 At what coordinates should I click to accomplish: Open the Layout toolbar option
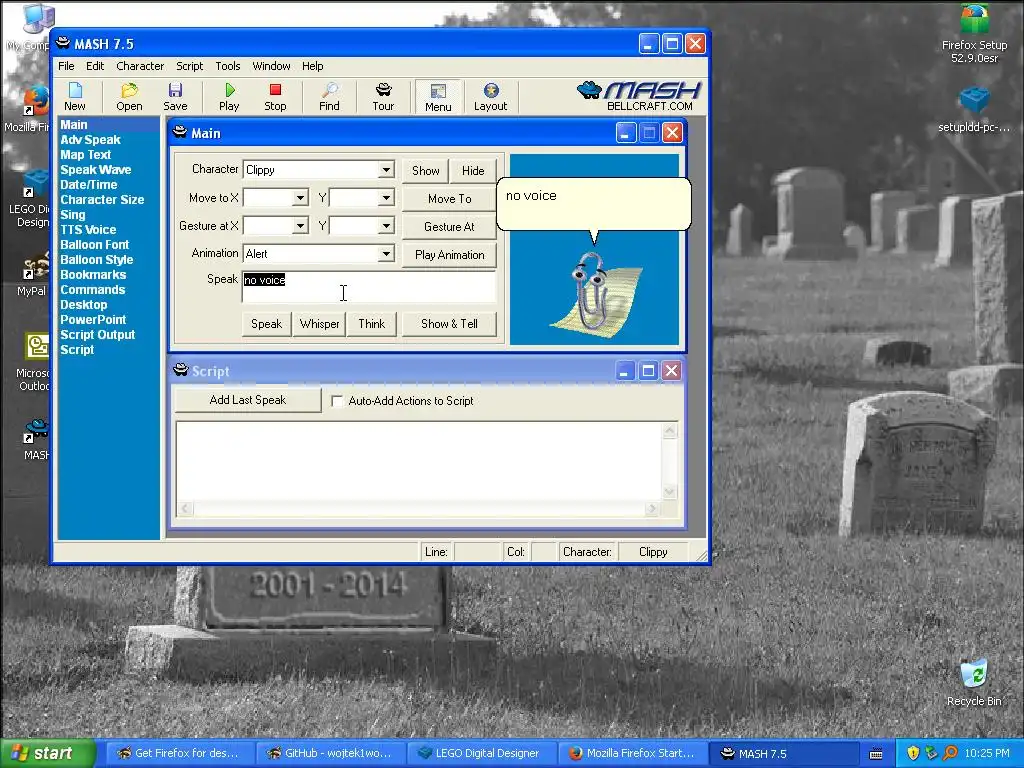(490, 97)
